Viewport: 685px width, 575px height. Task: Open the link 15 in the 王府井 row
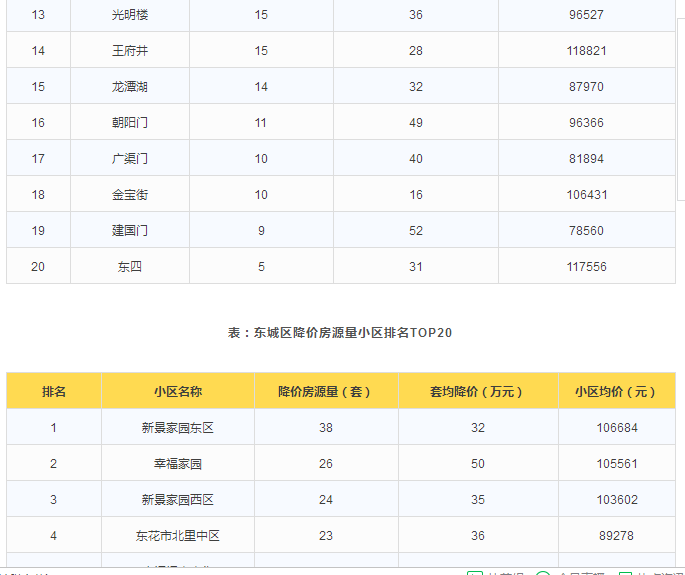click(x=261, y=51)
